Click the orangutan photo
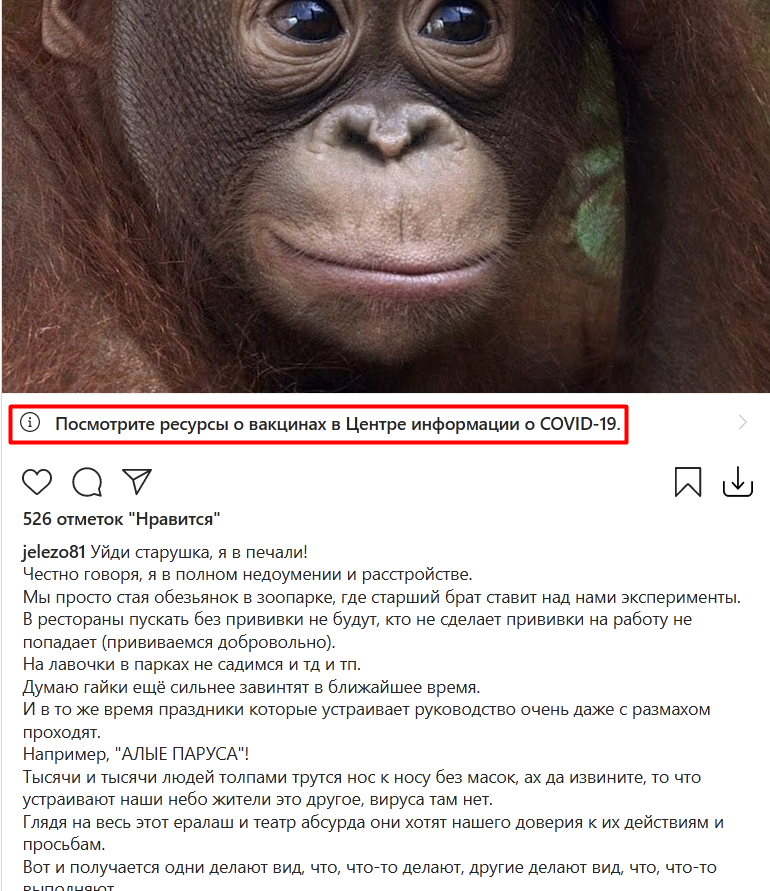Image resolution: width=770 pixels, height=891 pixels. pyautogui.click(x=385, y=196)
